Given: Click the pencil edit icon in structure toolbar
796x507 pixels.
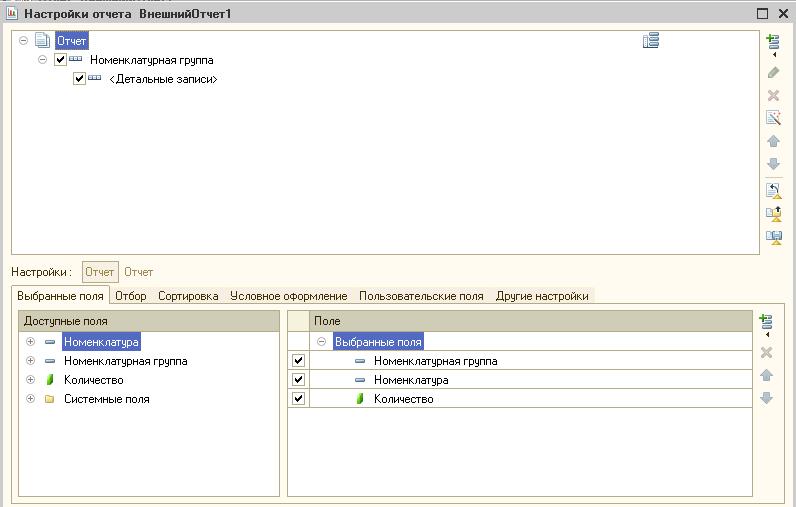Looking at the screenshot, I should 773,73.
